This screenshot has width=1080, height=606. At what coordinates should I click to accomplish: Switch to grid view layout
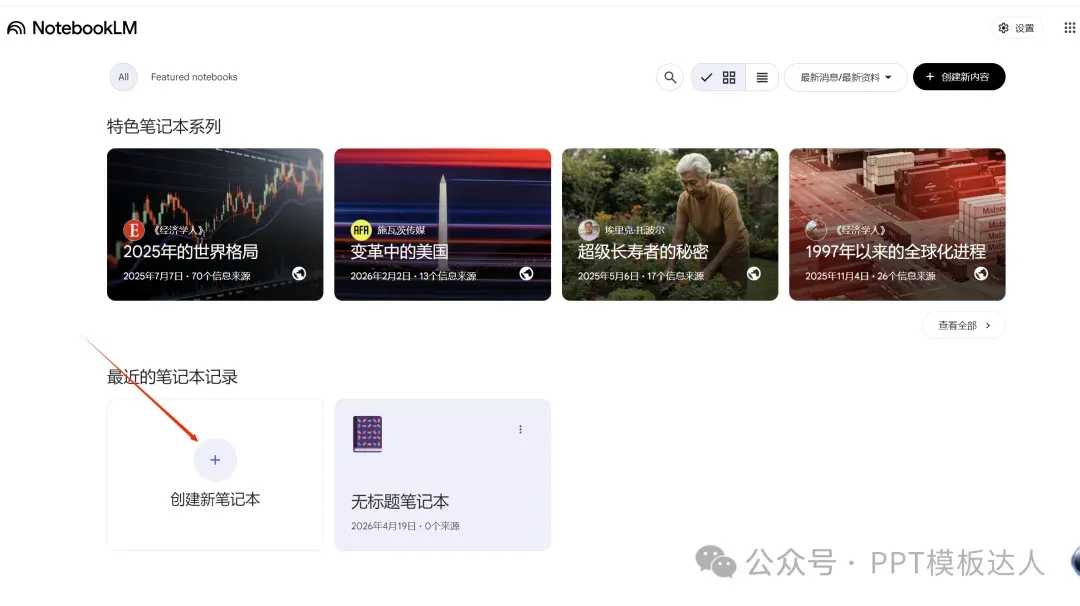click(x=729, y=77)
